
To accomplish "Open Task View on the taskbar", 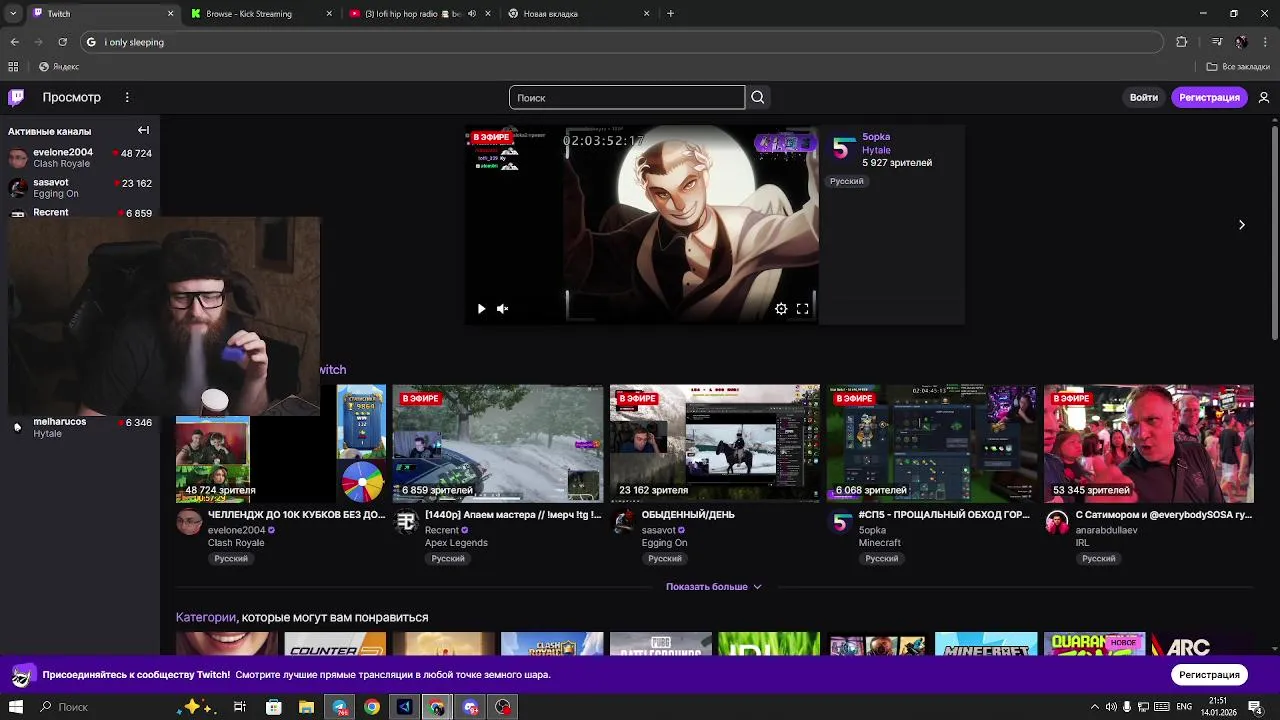I will tap(240, 707).
